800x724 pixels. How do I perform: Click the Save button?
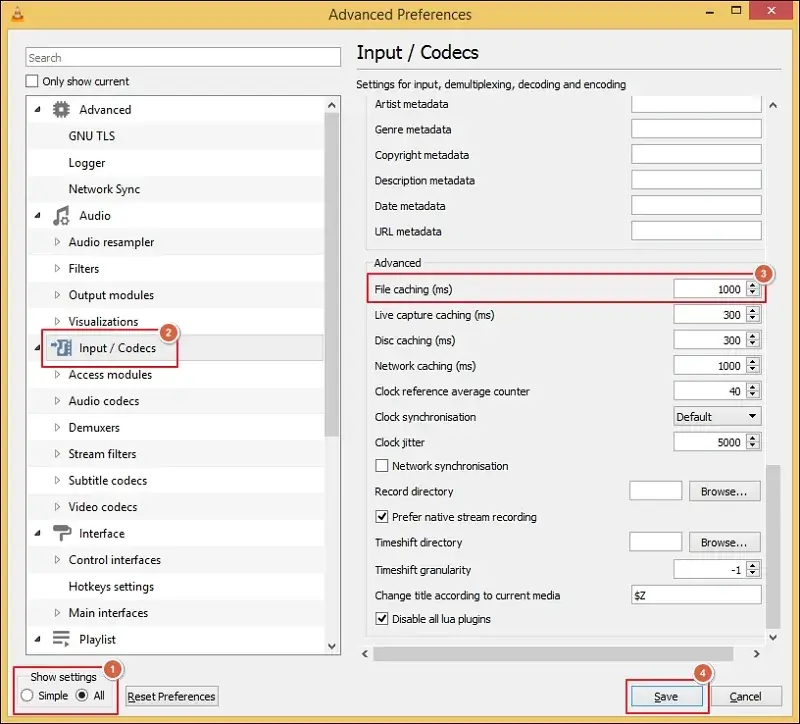[666, 696]
